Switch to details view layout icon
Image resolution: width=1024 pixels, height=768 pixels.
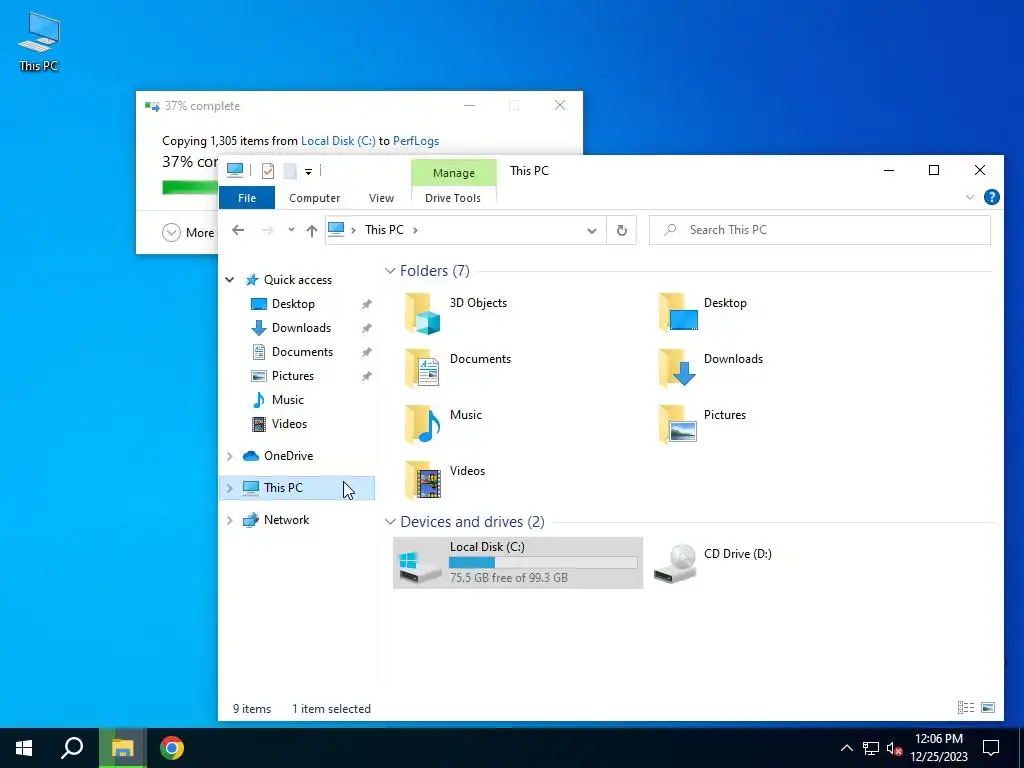click(x=965, y=708)
